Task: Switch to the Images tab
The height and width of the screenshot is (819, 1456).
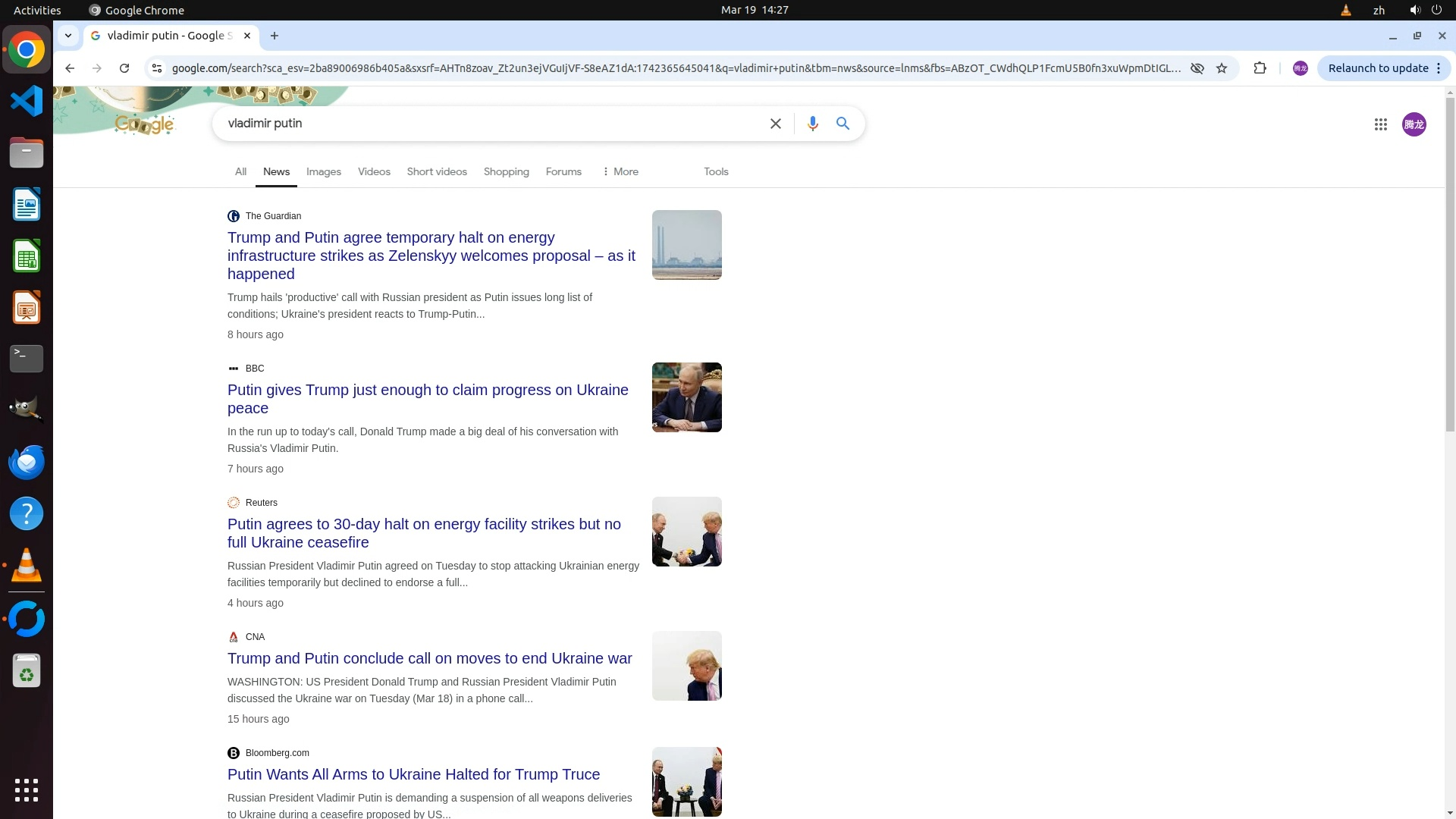Action: 323,172
